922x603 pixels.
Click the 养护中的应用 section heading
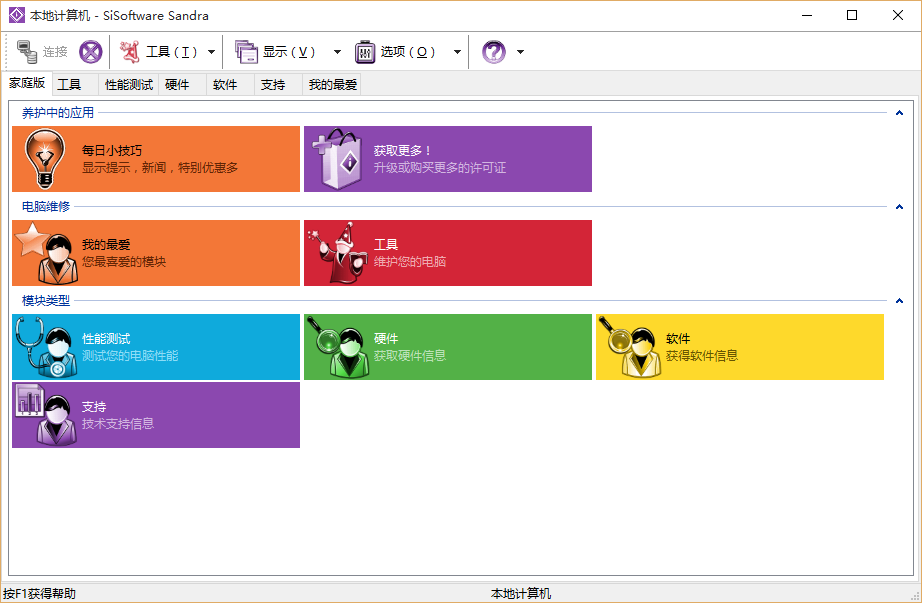[58, 113]
